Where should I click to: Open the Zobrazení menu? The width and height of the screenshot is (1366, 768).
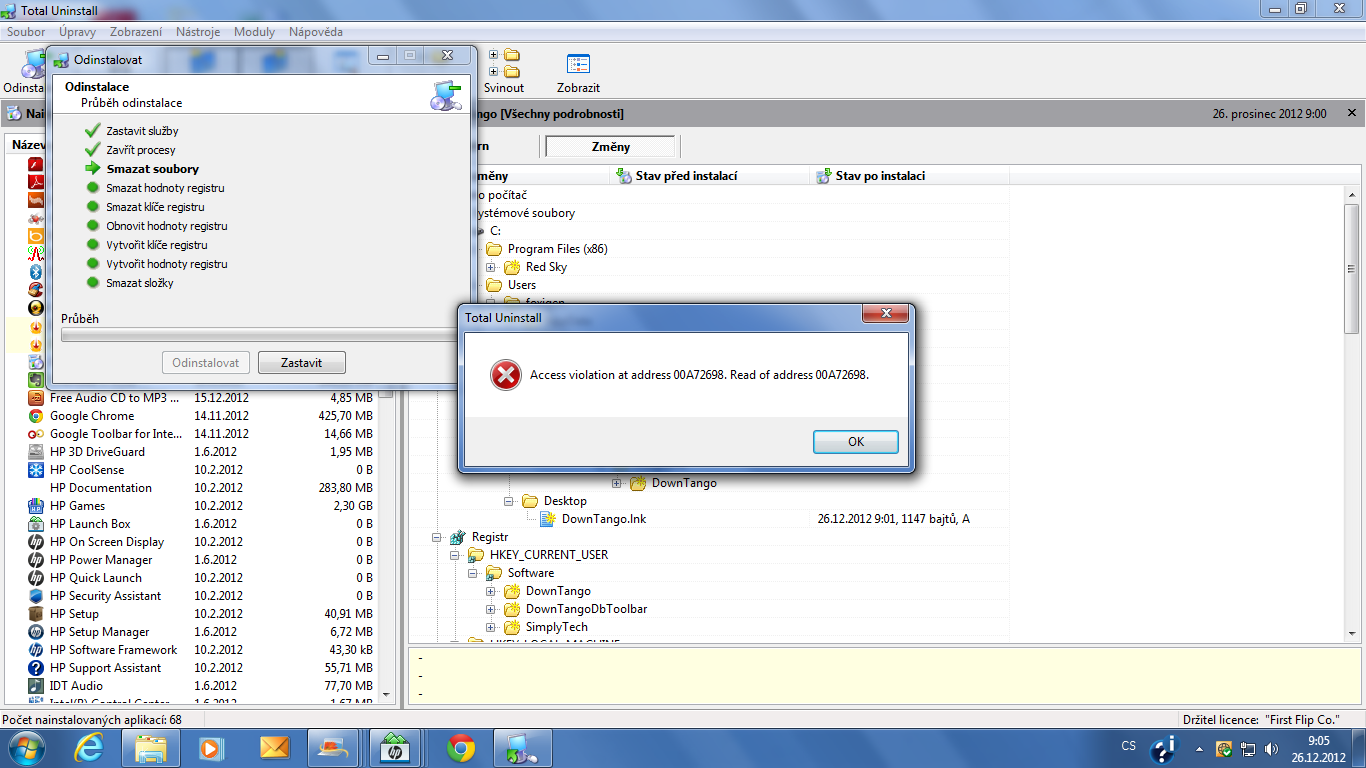tap(136, 32)
